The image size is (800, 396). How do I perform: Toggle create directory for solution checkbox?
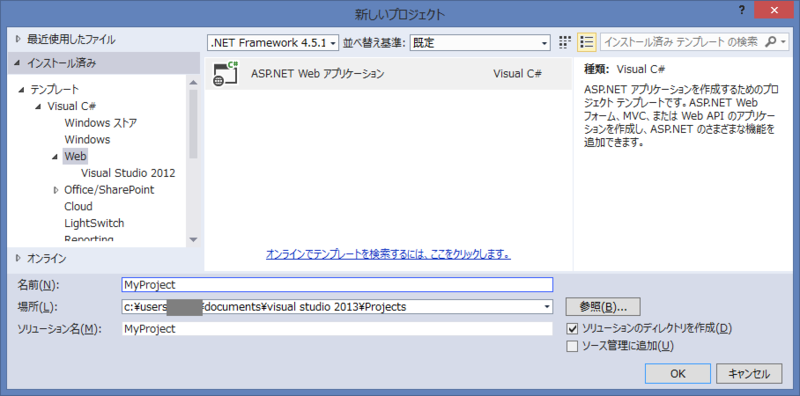tap(572, 328)
